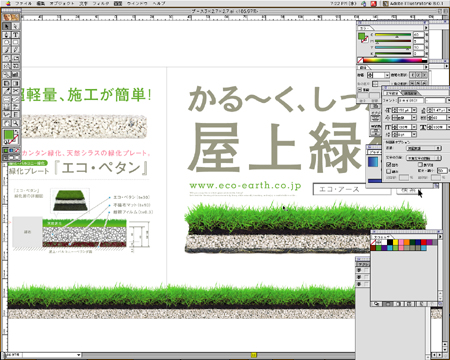Image resolution: width=450 pixels, height=360 pixels.
Task: Select the Pen tool
Action: 7,35
